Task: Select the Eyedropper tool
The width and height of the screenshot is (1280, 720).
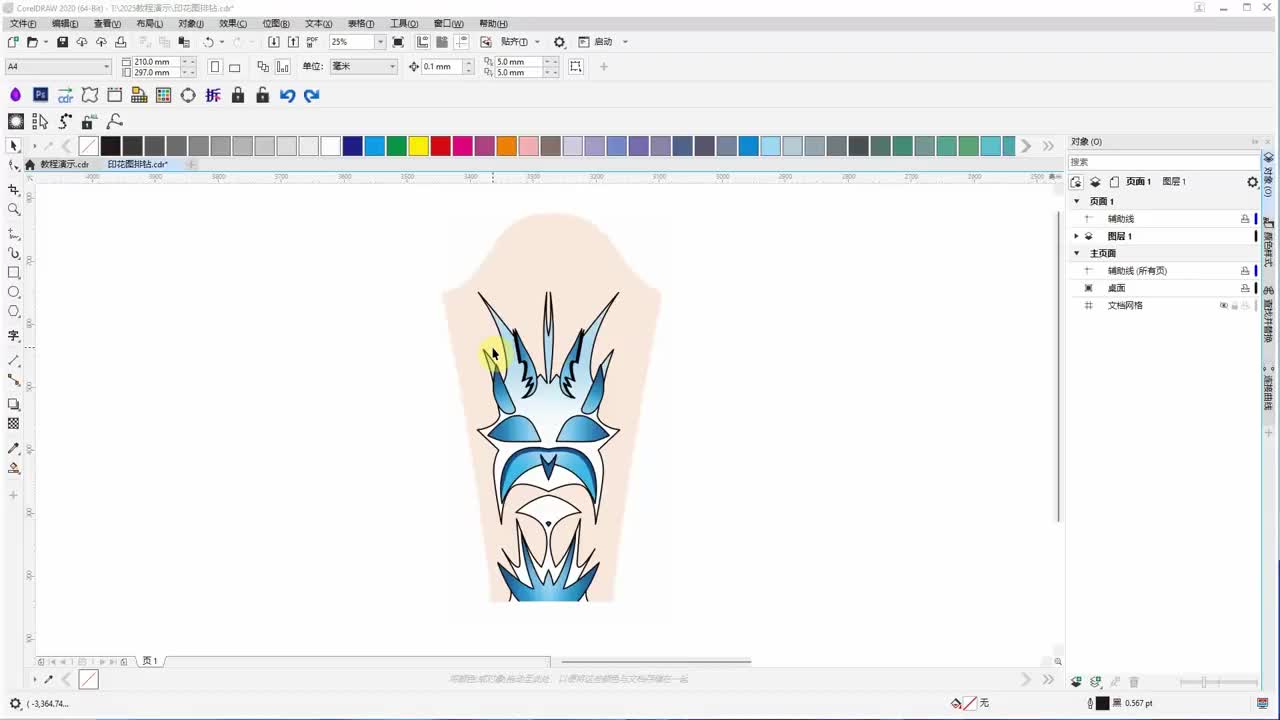Action: pos(14,449)
